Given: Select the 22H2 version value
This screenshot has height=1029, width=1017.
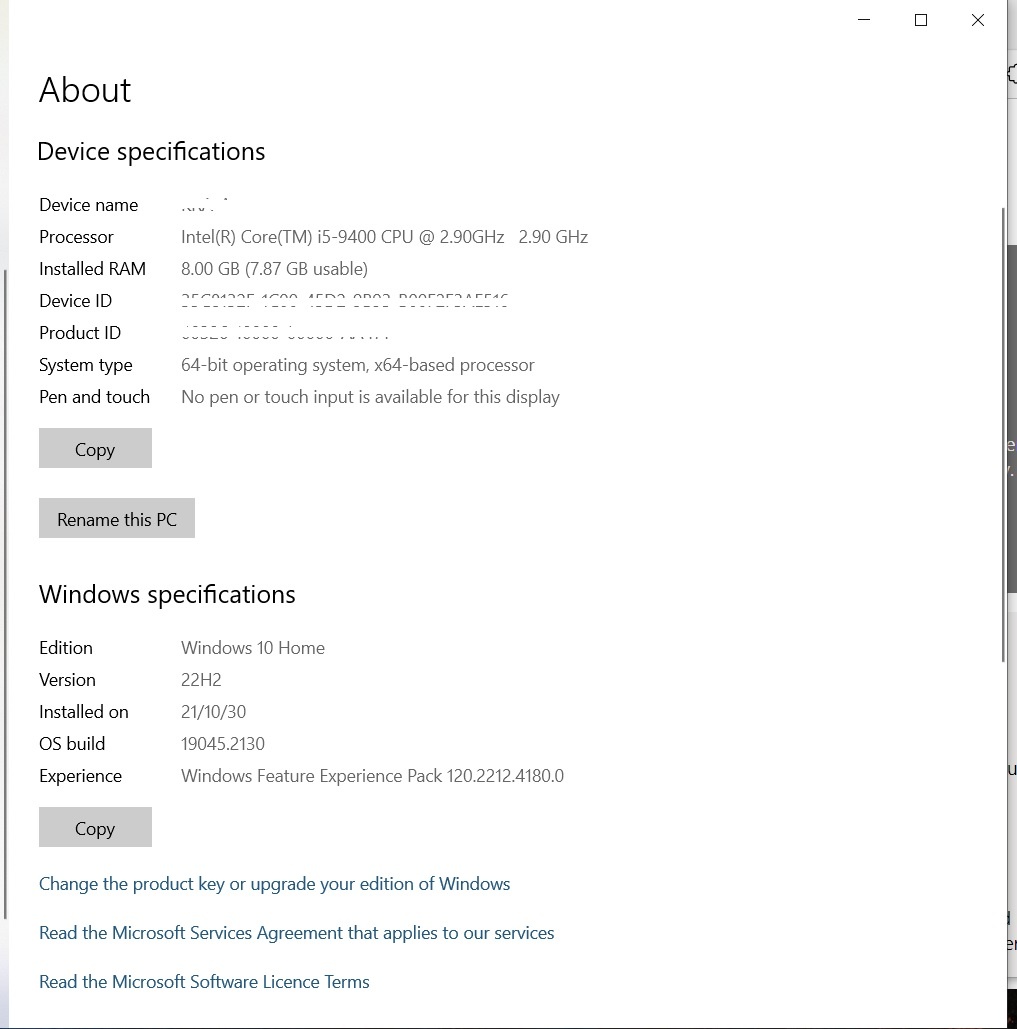Looking at the screenshot, I should coord(201,680).
